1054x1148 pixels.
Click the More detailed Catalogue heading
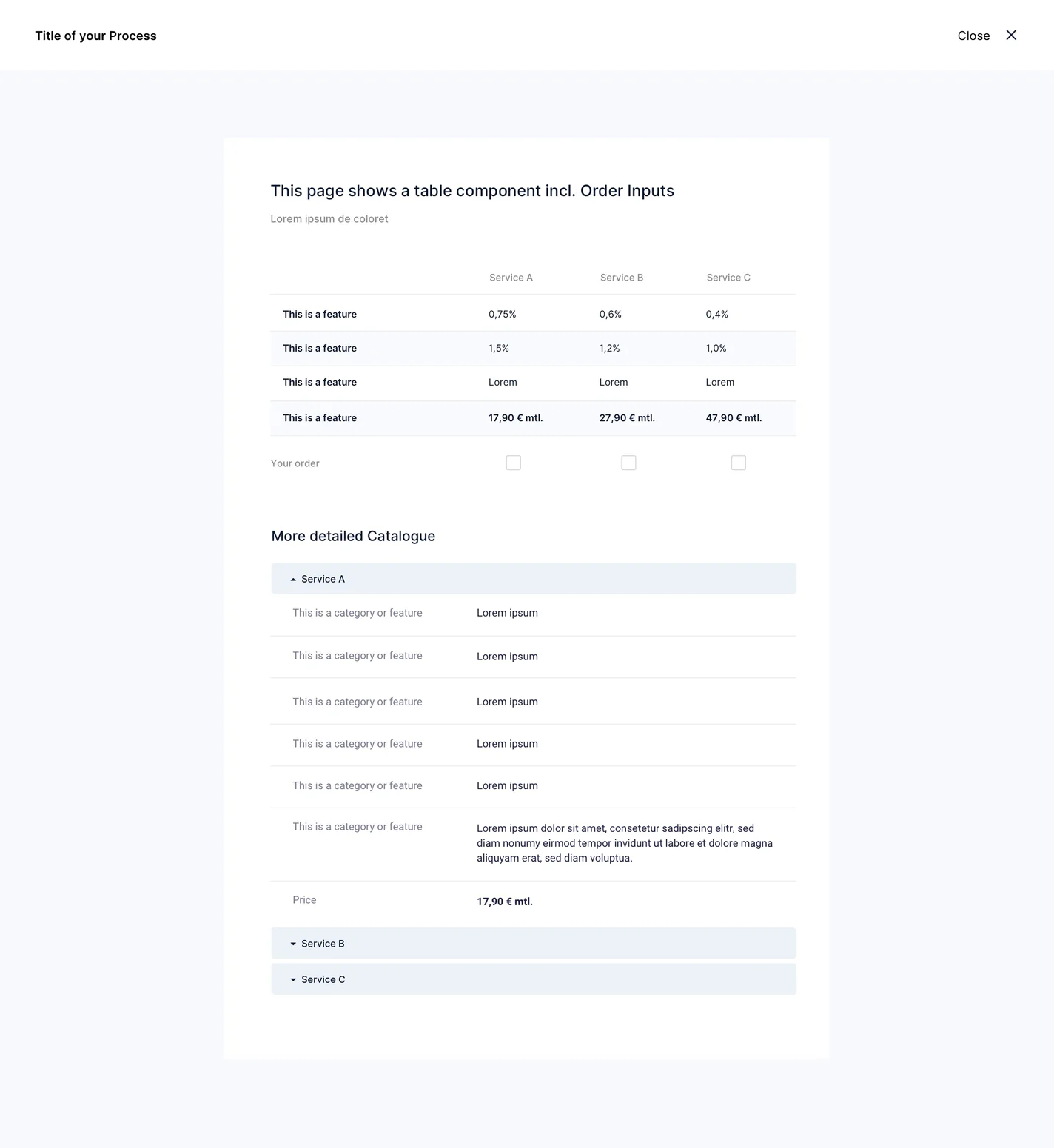tap(353, 536)
